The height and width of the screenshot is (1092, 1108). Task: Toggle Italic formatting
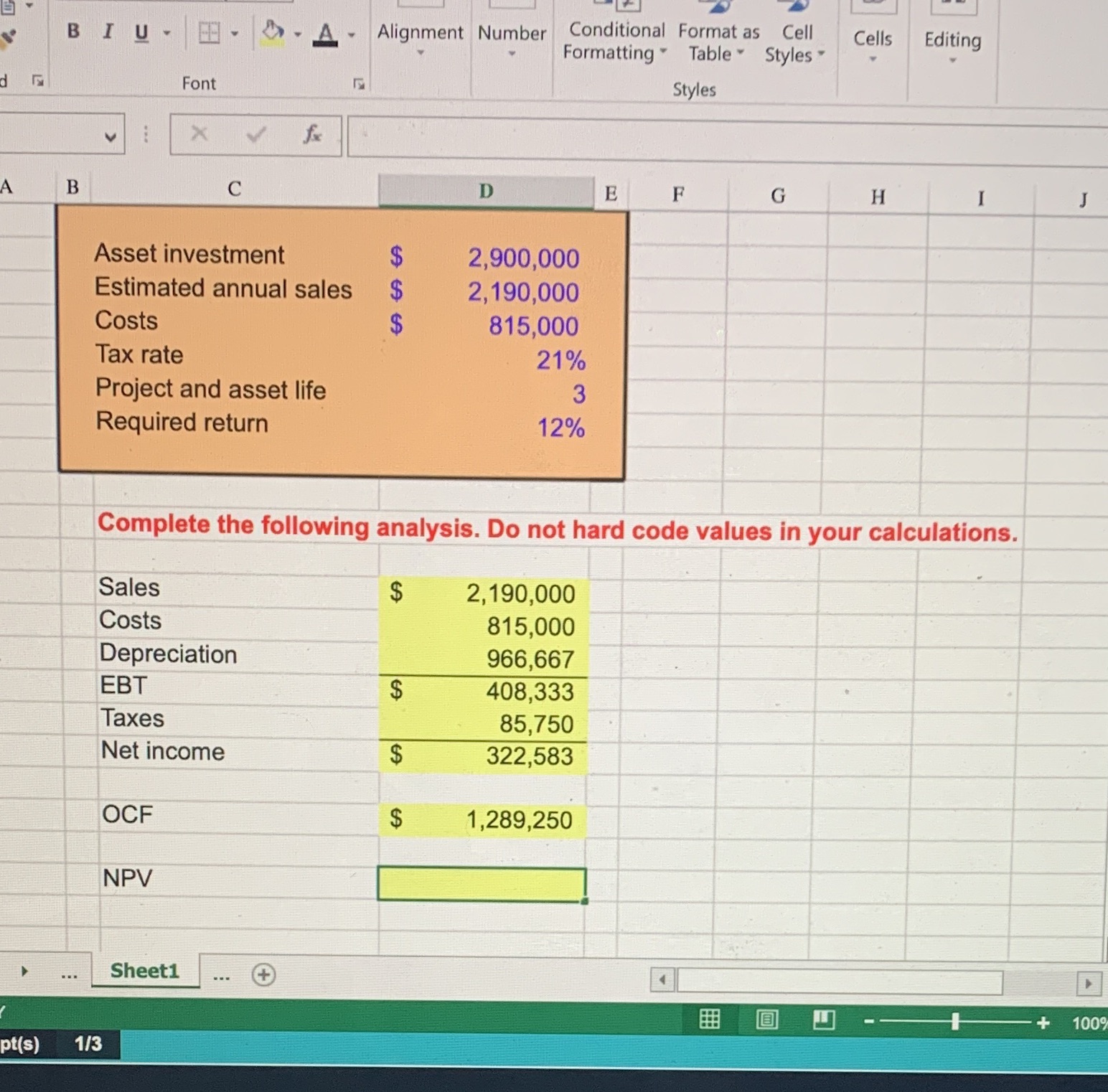pos(108,31)
